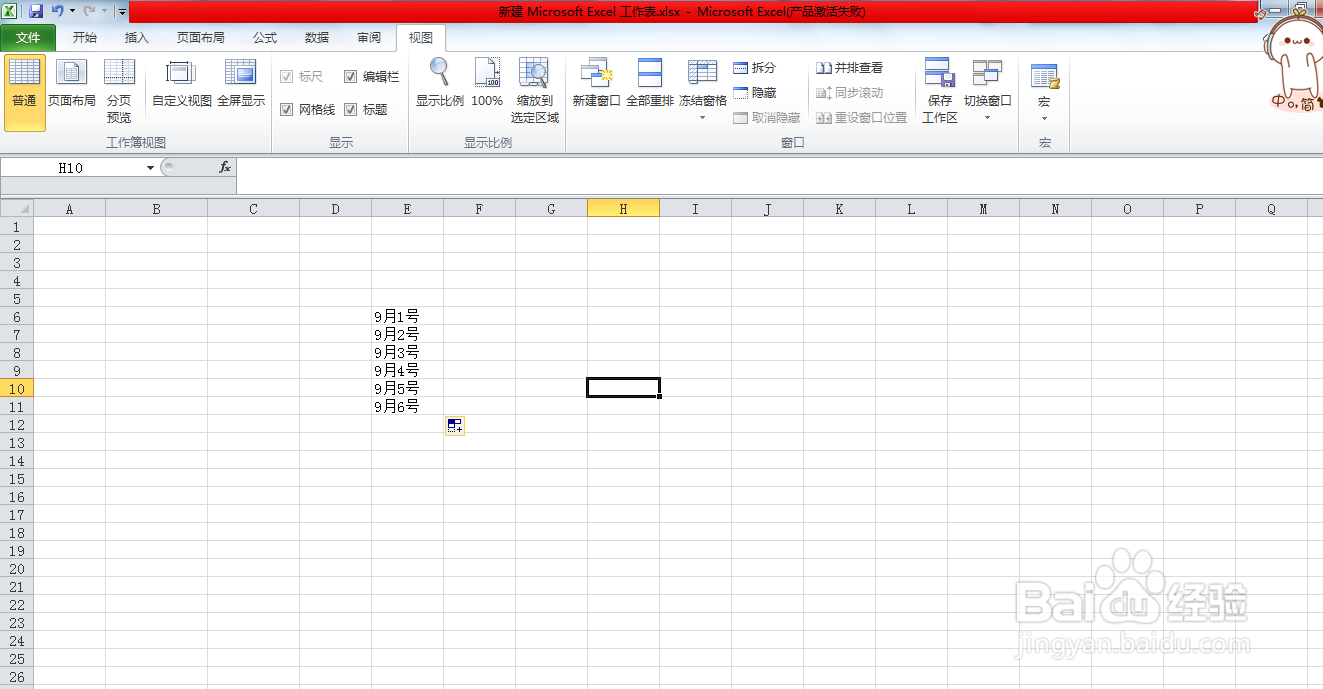Select cell containing 9月1号
Image resolution: width=1323 pixels, height=689 pixels.
click(x=407, y=316)
